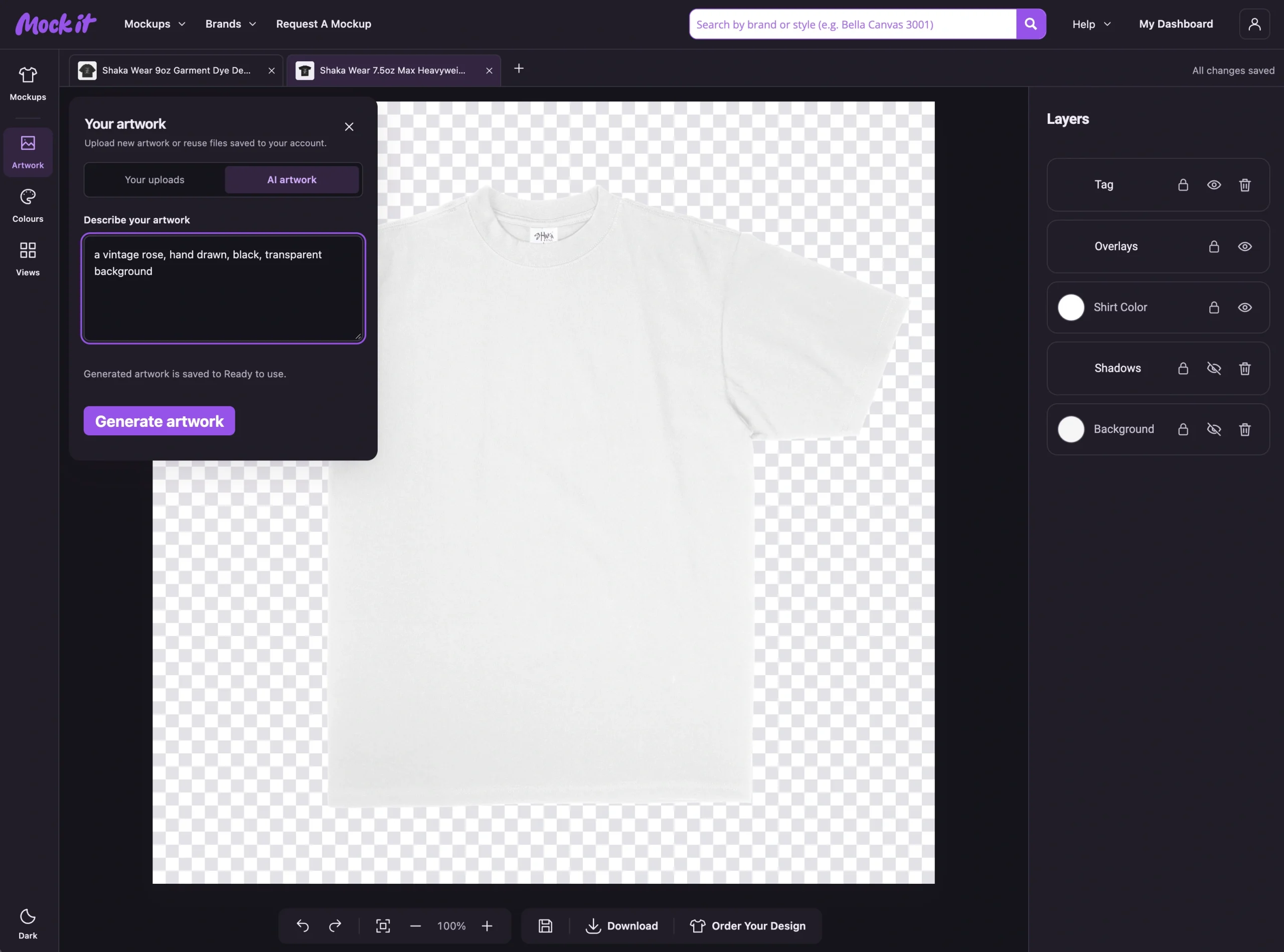1284x952 pixels.
Task: Lock the Tag layer
Action: pos(1183,185)
